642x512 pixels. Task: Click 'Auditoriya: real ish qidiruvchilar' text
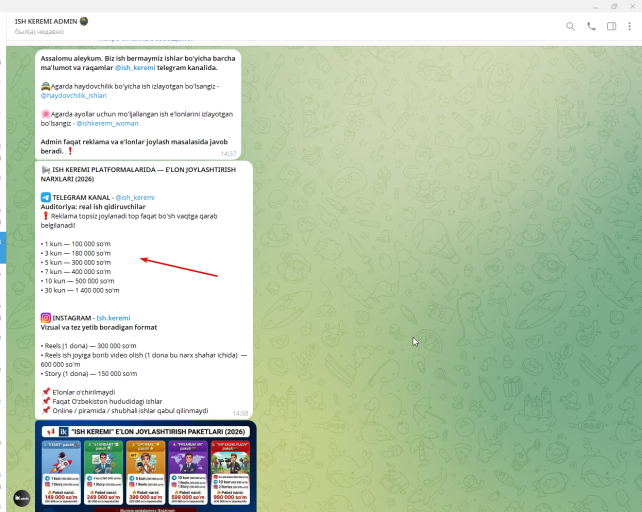93,207
